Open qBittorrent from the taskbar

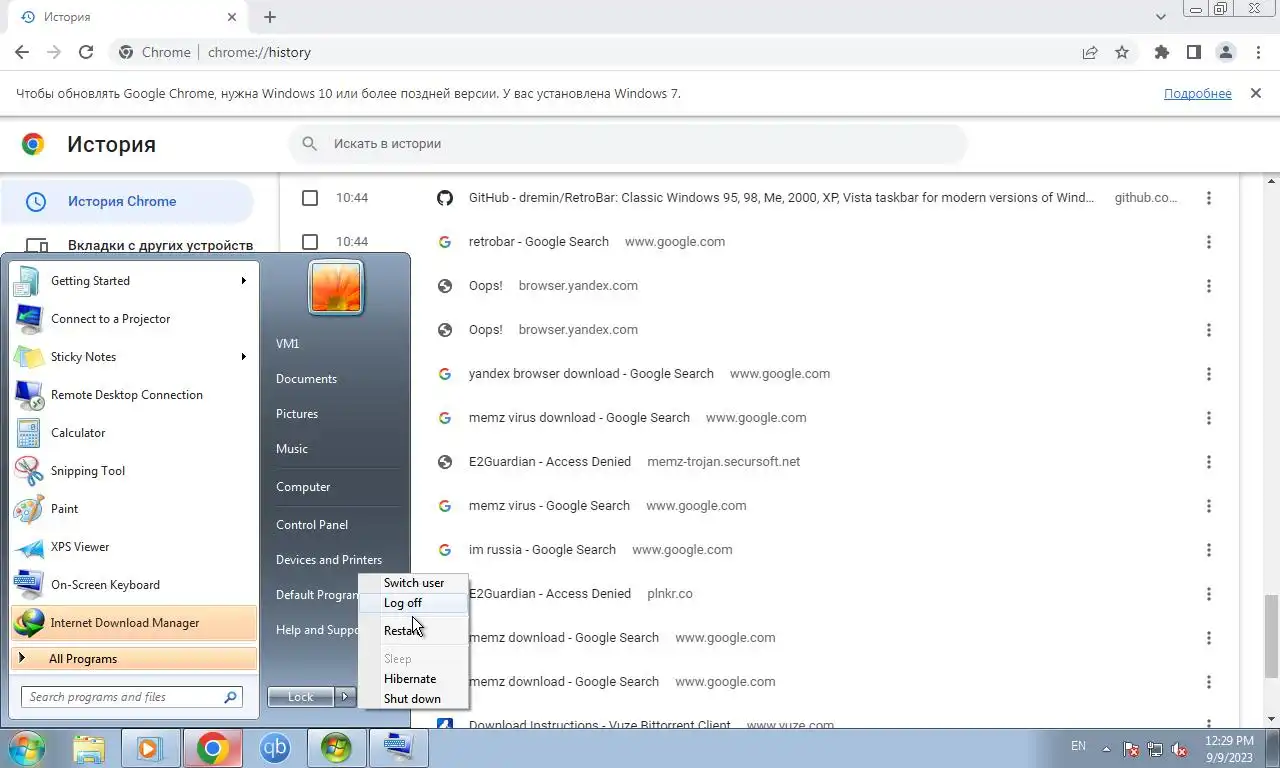275,748
